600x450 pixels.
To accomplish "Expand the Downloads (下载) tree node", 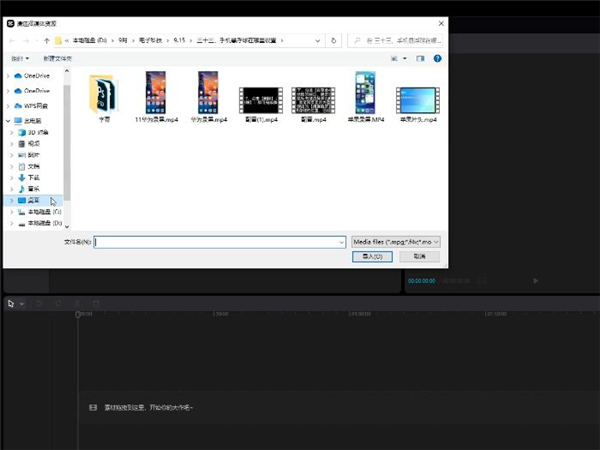I will [x=12, y=178].
